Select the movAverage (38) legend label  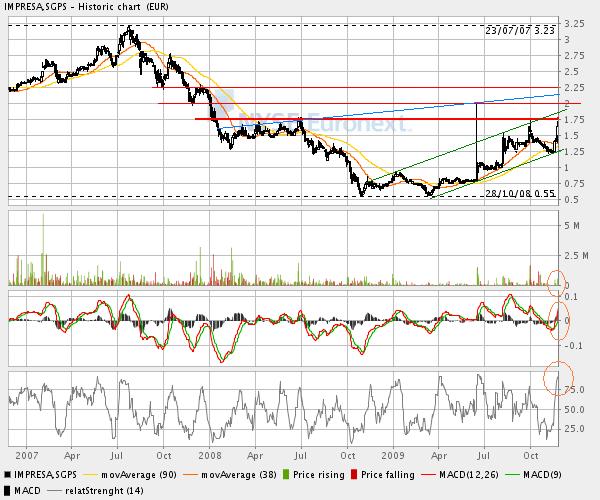(239, 475)
